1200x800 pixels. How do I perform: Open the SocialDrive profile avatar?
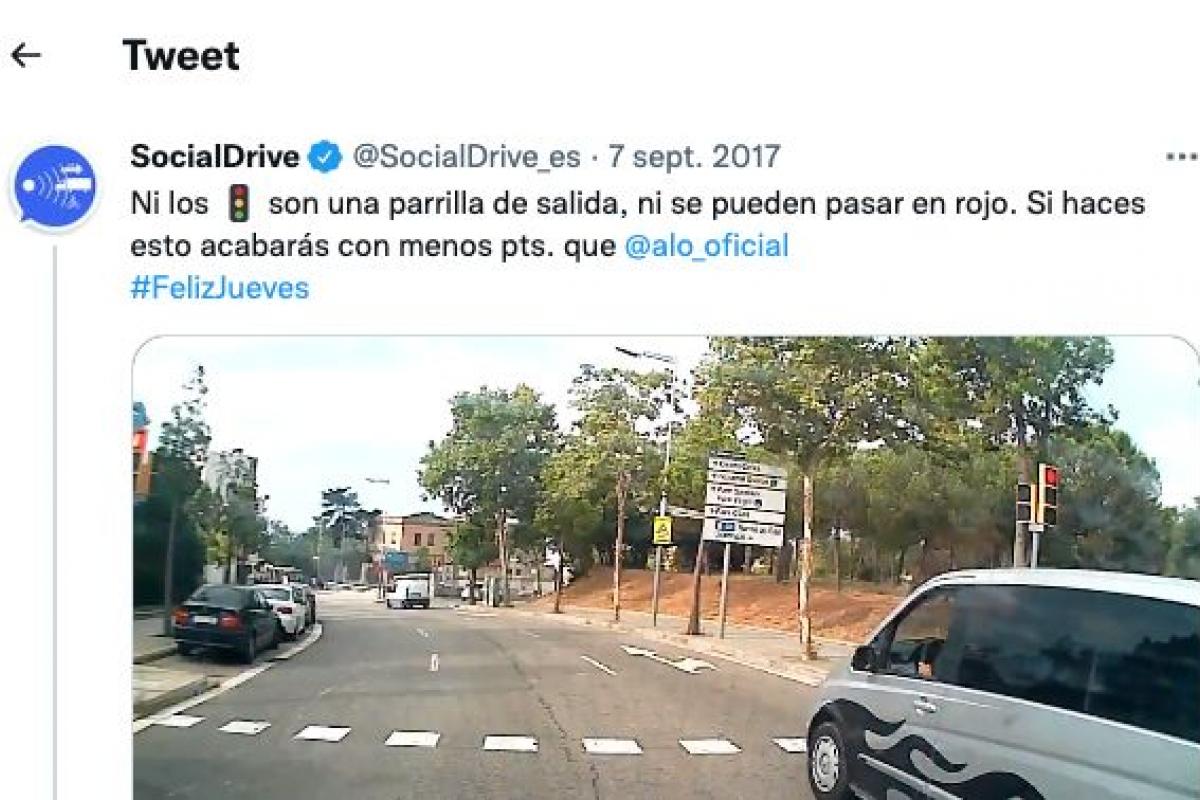pyautogui.click(x=55, y=187)
